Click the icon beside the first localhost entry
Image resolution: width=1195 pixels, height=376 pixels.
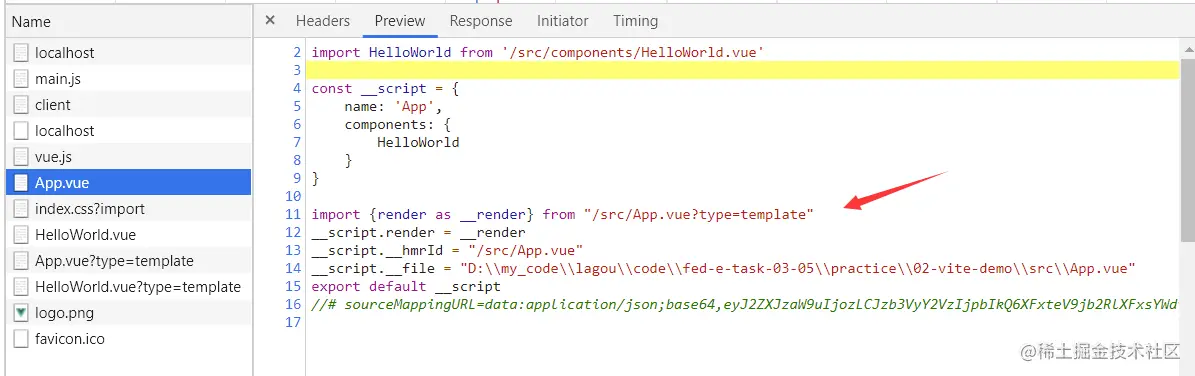21,53
